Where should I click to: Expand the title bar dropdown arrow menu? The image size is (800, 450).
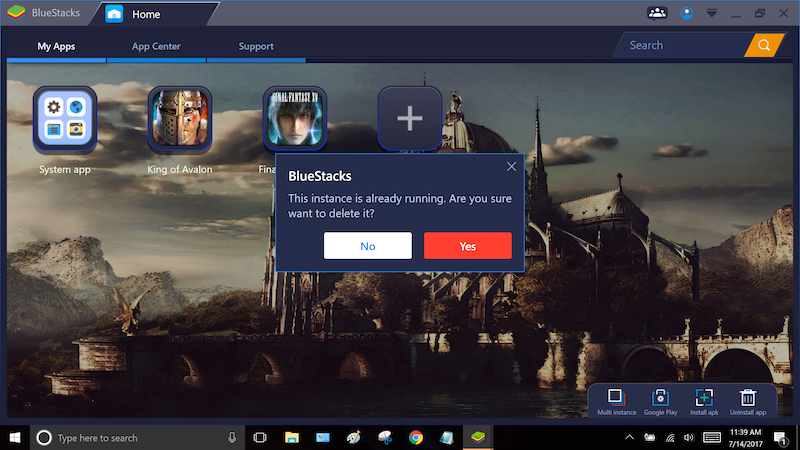712,13
